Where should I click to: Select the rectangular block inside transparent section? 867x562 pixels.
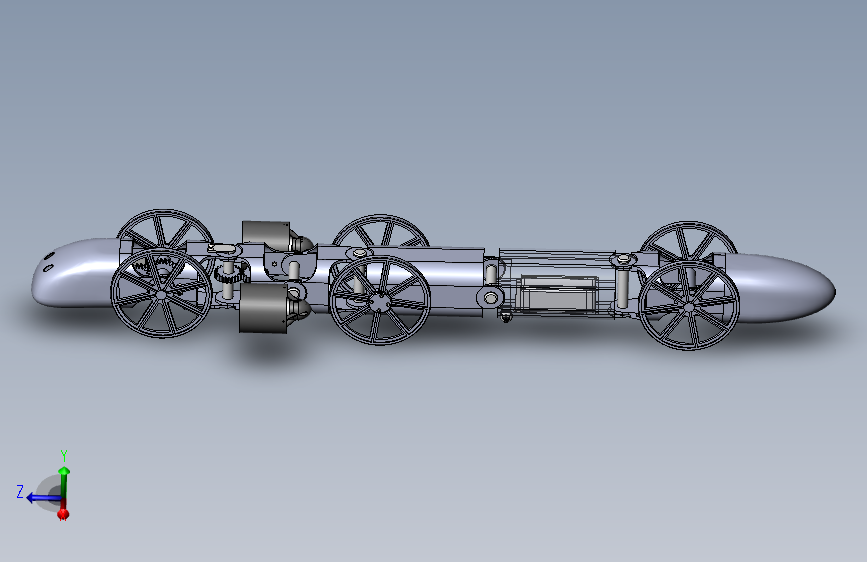(x=558, y=292)
